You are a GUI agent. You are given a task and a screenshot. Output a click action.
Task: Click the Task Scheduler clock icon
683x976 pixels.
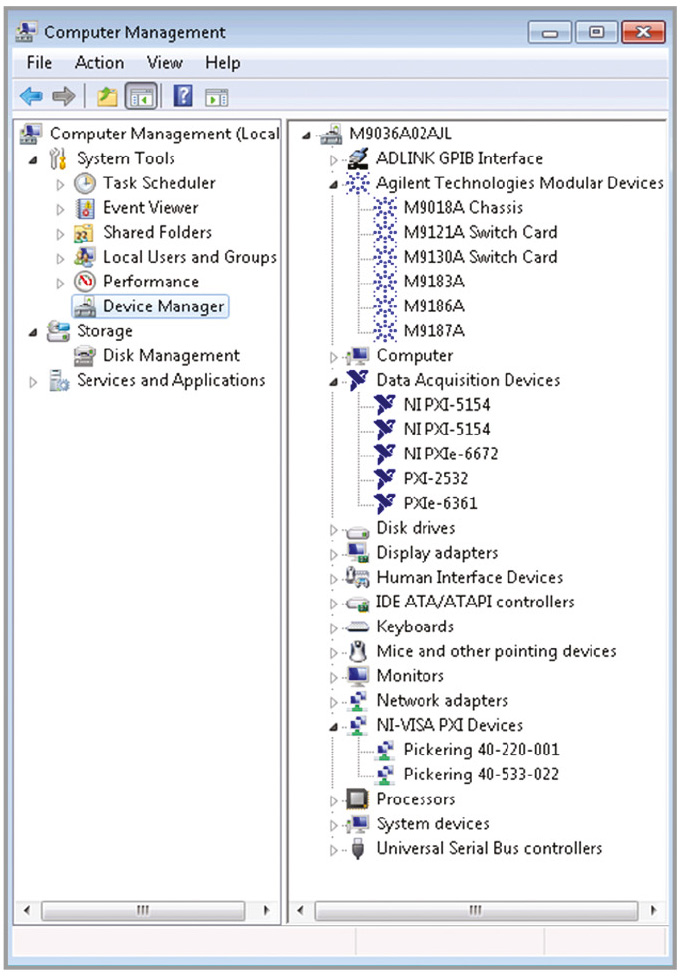[86, 183]
